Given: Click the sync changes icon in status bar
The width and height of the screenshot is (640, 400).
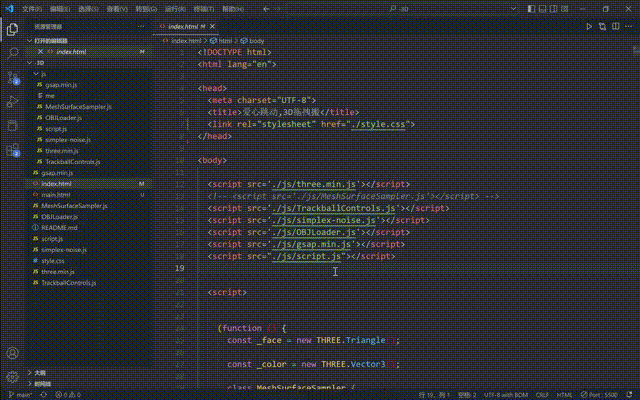Looking at the screenshot, I should [x=44, y=395].
